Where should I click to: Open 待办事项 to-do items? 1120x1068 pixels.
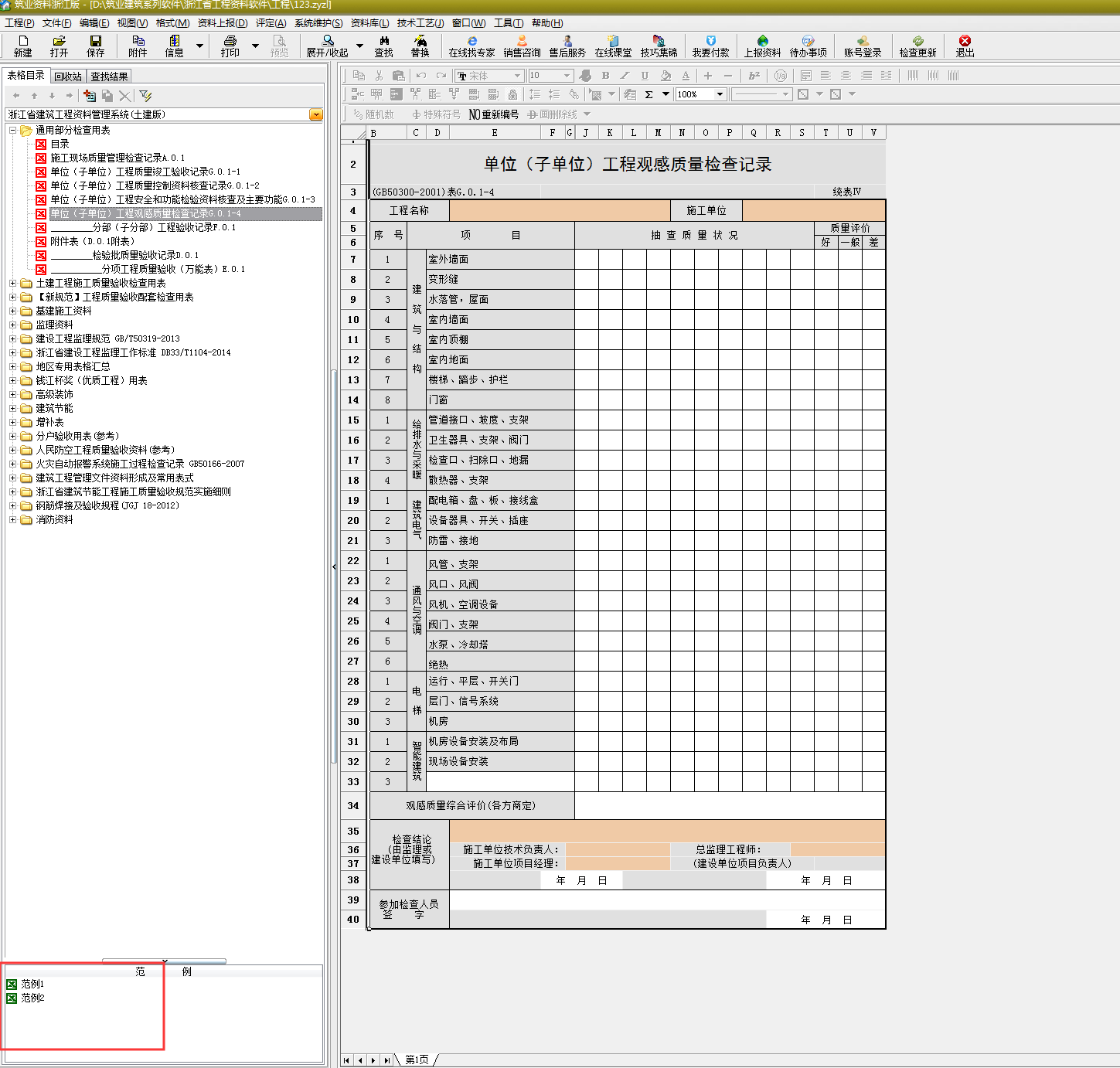point(809,46)
